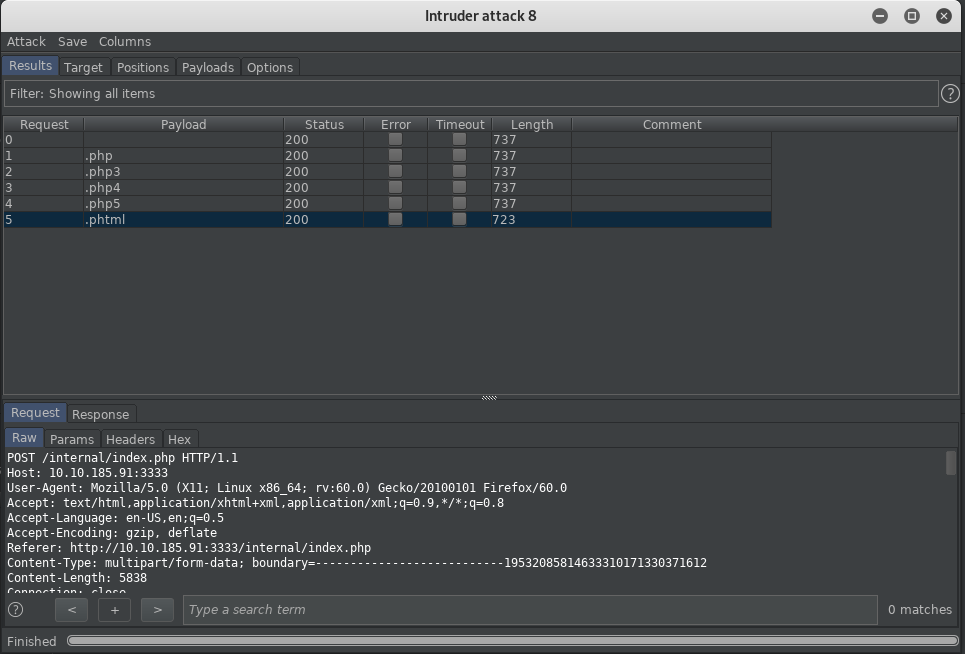Click the Host header line
The width and height of the screenshot is (965, 654).
tap(87, 473)
